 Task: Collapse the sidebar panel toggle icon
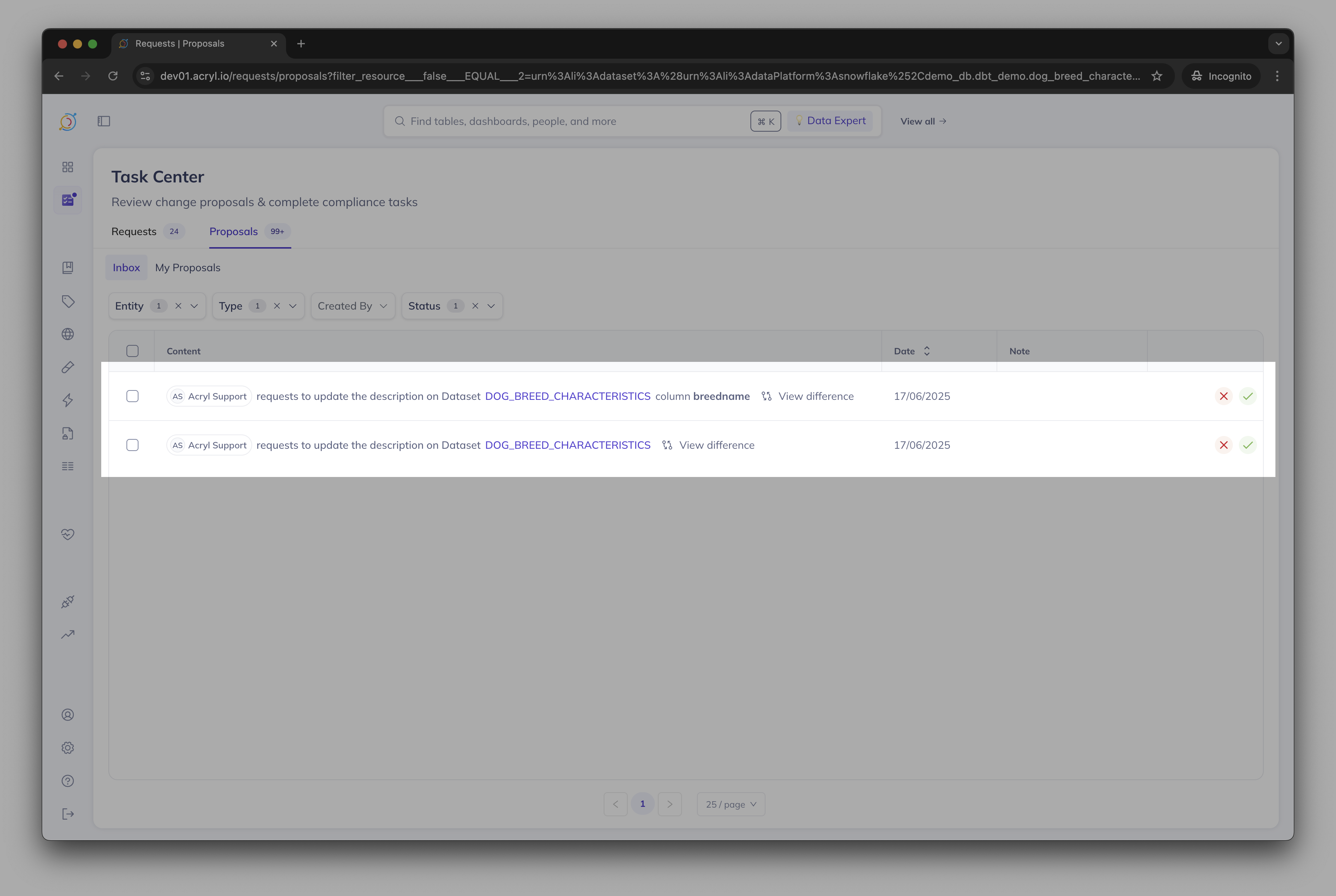103,121
